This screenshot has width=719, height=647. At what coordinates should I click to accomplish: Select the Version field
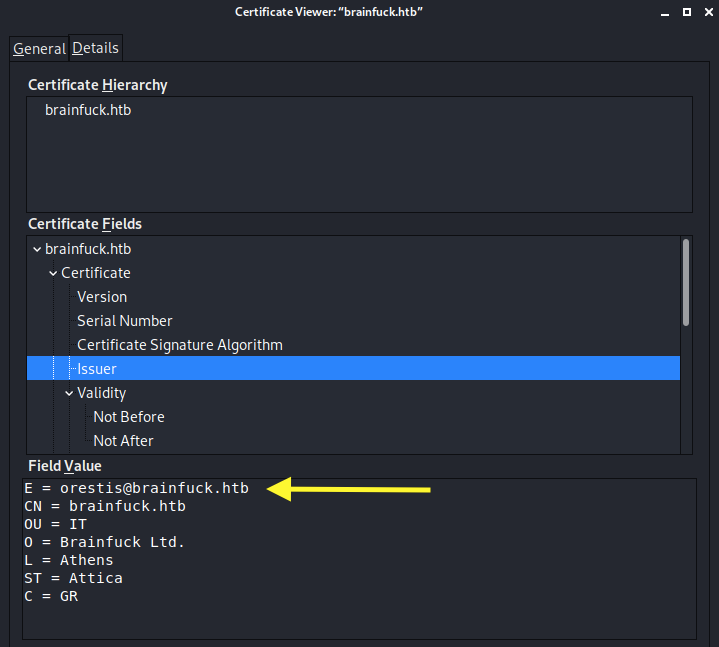coord(102,297)
